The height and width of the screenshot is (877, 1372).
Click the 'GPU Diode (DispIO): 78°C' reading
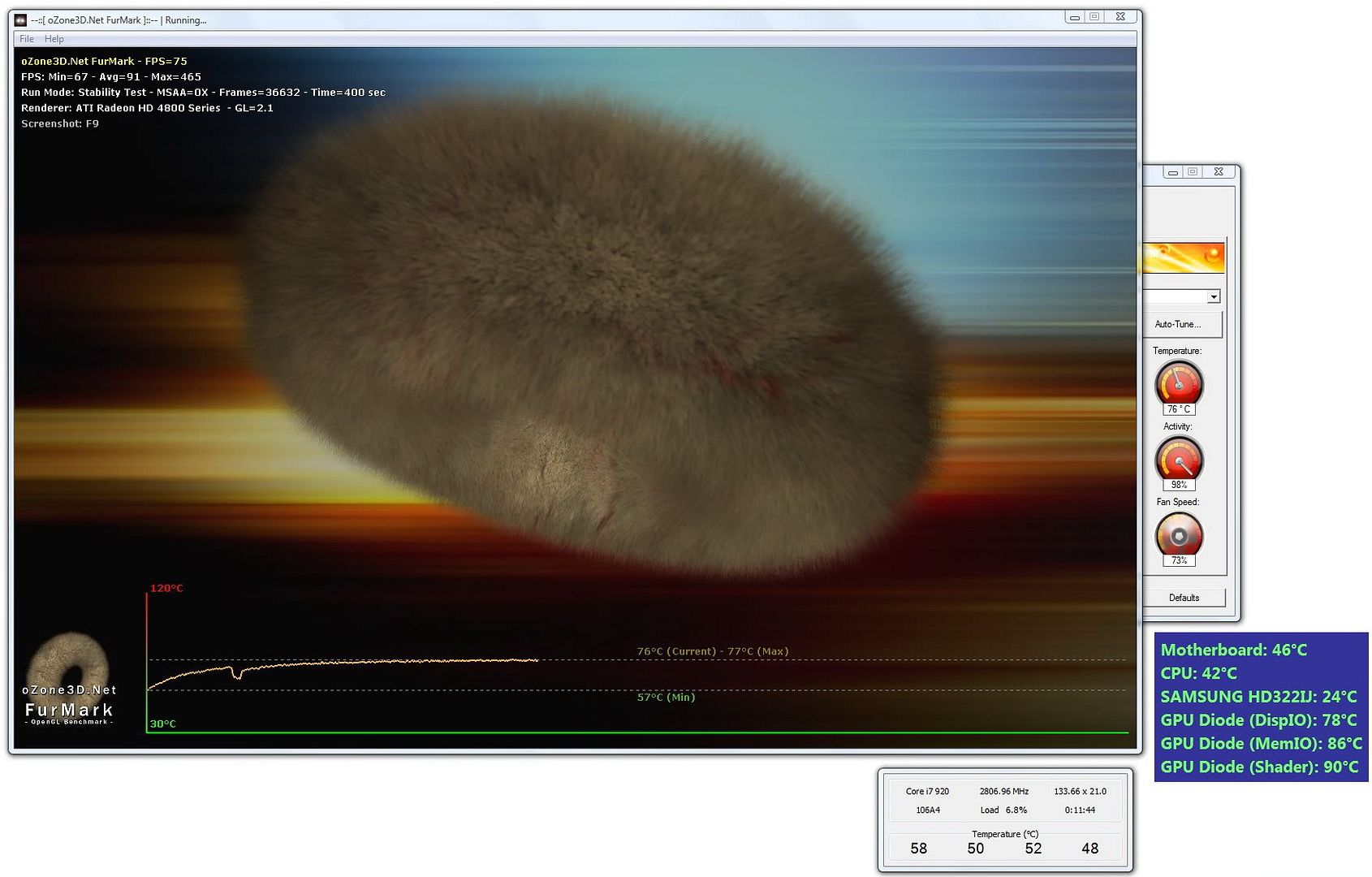pos(1258,720)
